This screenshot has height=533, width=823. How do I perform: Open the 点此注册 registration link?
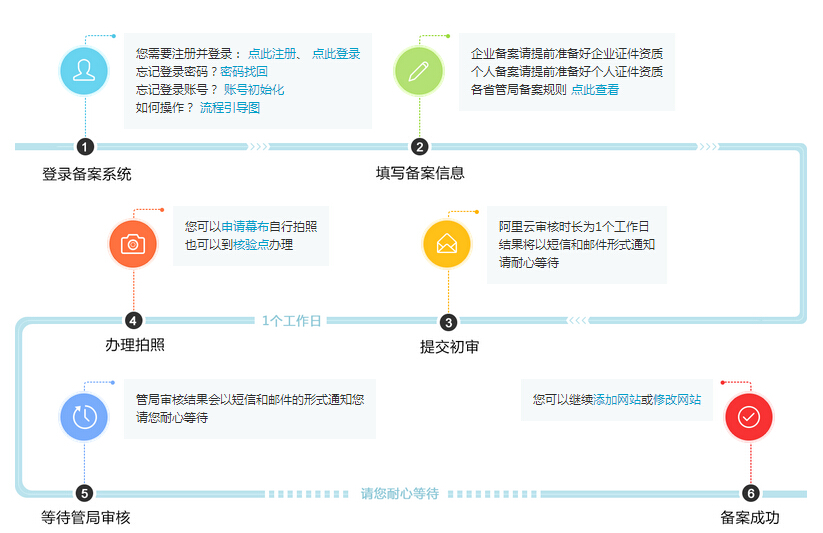coord(272,54)
